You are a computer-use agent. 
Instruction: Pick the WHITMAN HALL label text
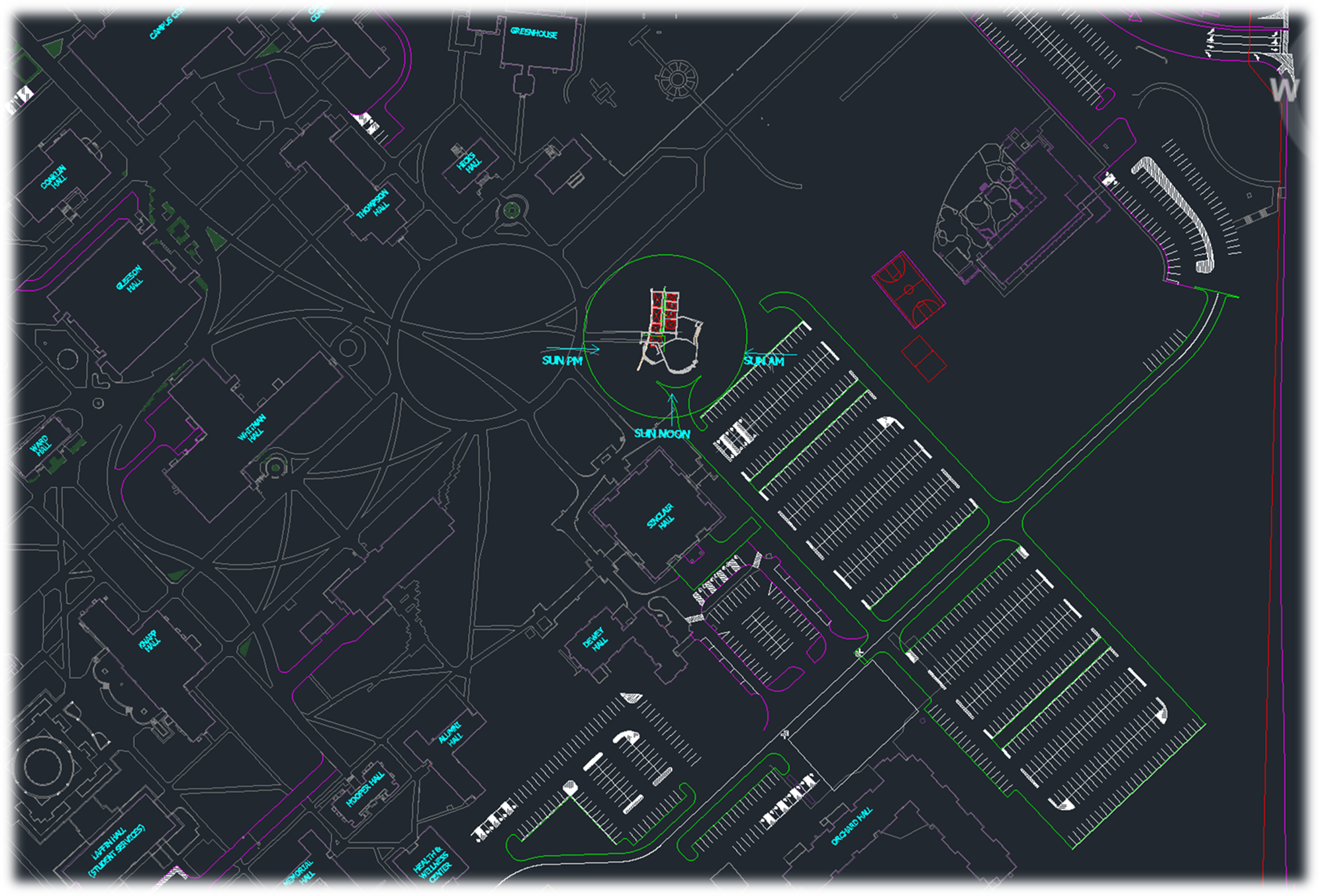coord(254,429)
